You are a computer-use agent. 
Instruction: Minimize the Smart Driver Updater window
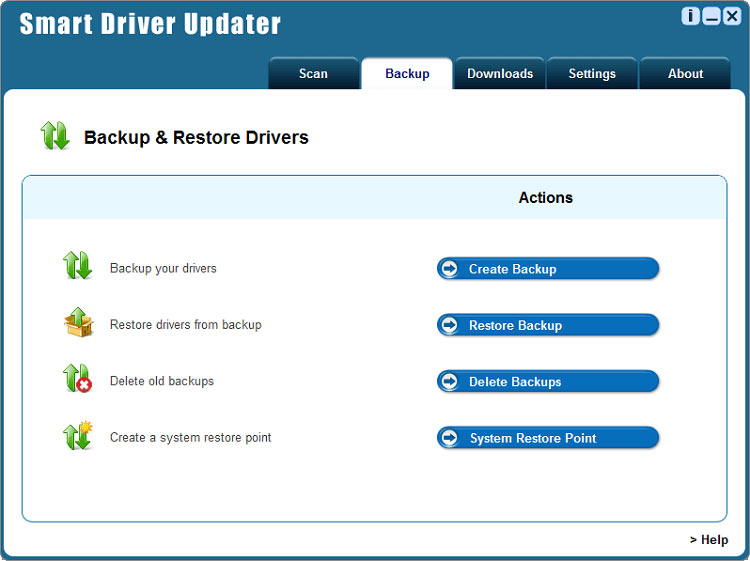[711, 16]
